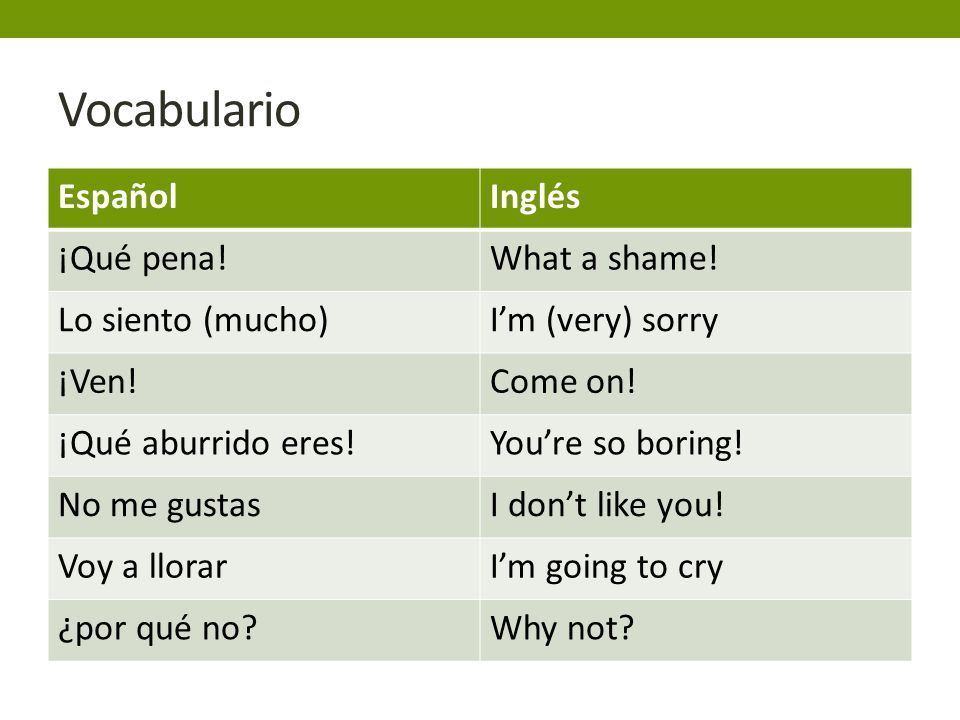960x720 pixels.
Task: Click the What a shame! cell
Action: (696, 260)
